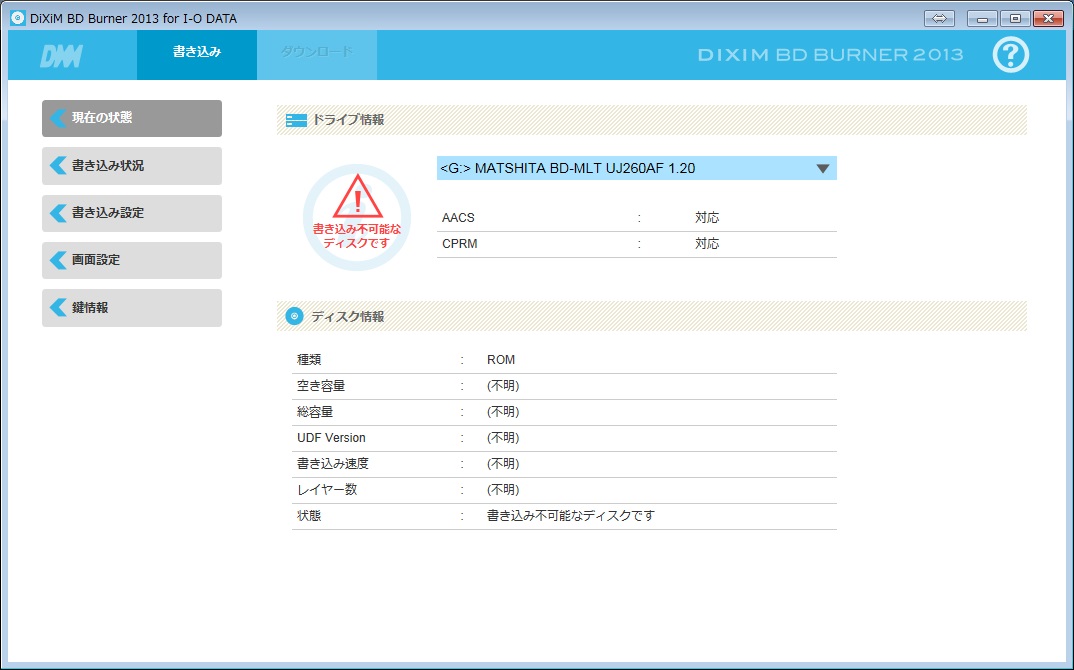Viewport: 1074px width, 670px height.
Task: Maximize the DiXiM BD Burner window
Action: click(1015, 18)
